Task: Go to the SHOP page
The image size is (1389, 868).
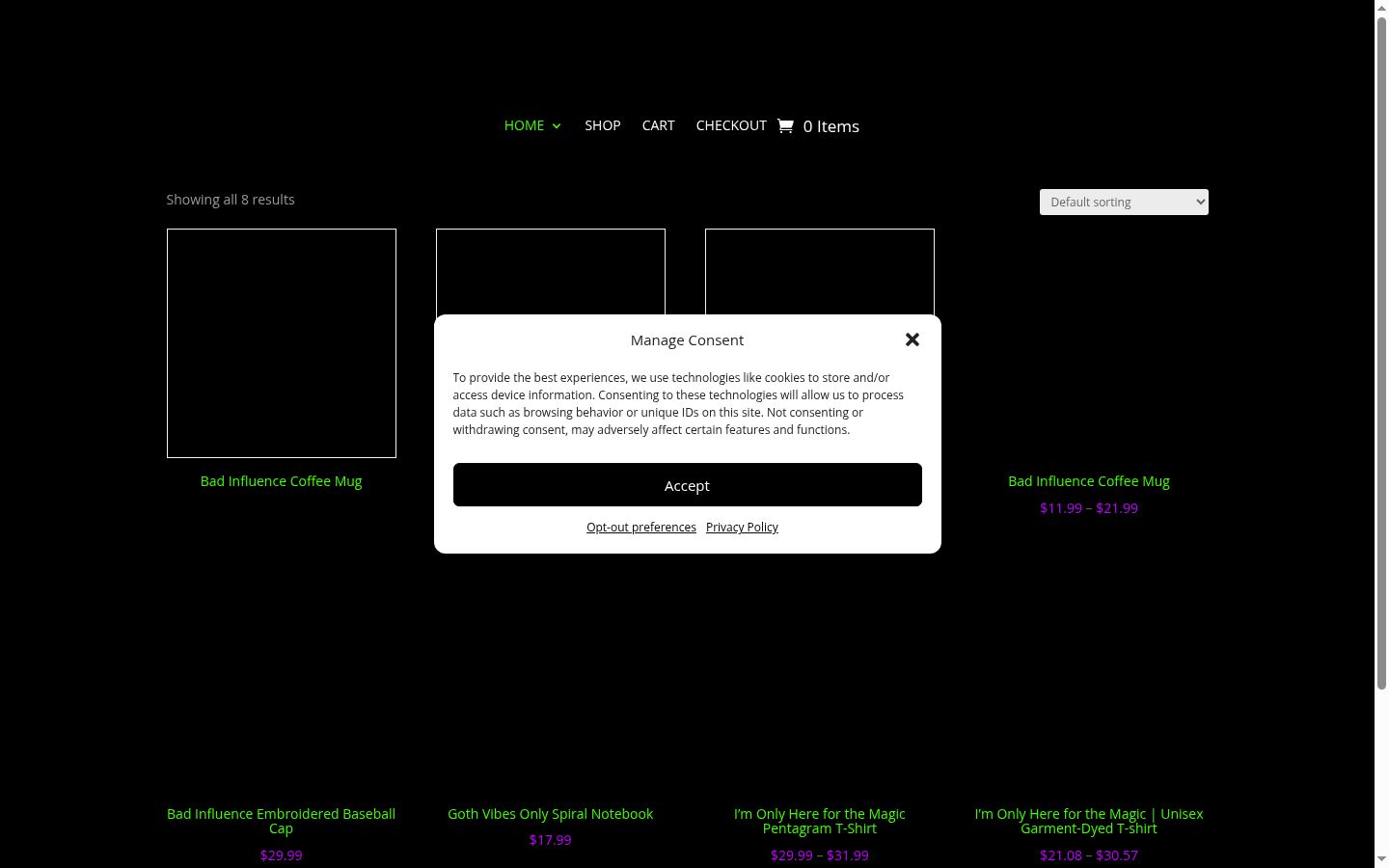Action: coord(602,125)
